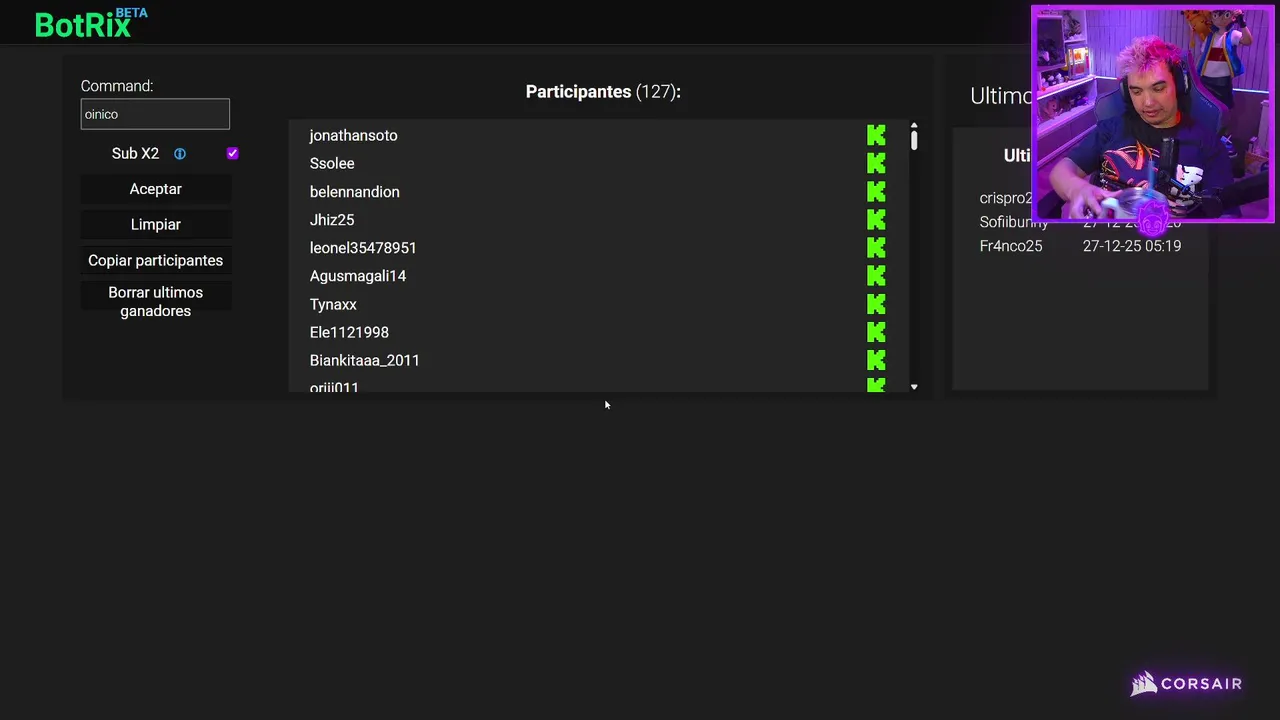1280x720 pixels.
Task: Click the Kick icon next to Jhiz25
Action: pos(876,219)
